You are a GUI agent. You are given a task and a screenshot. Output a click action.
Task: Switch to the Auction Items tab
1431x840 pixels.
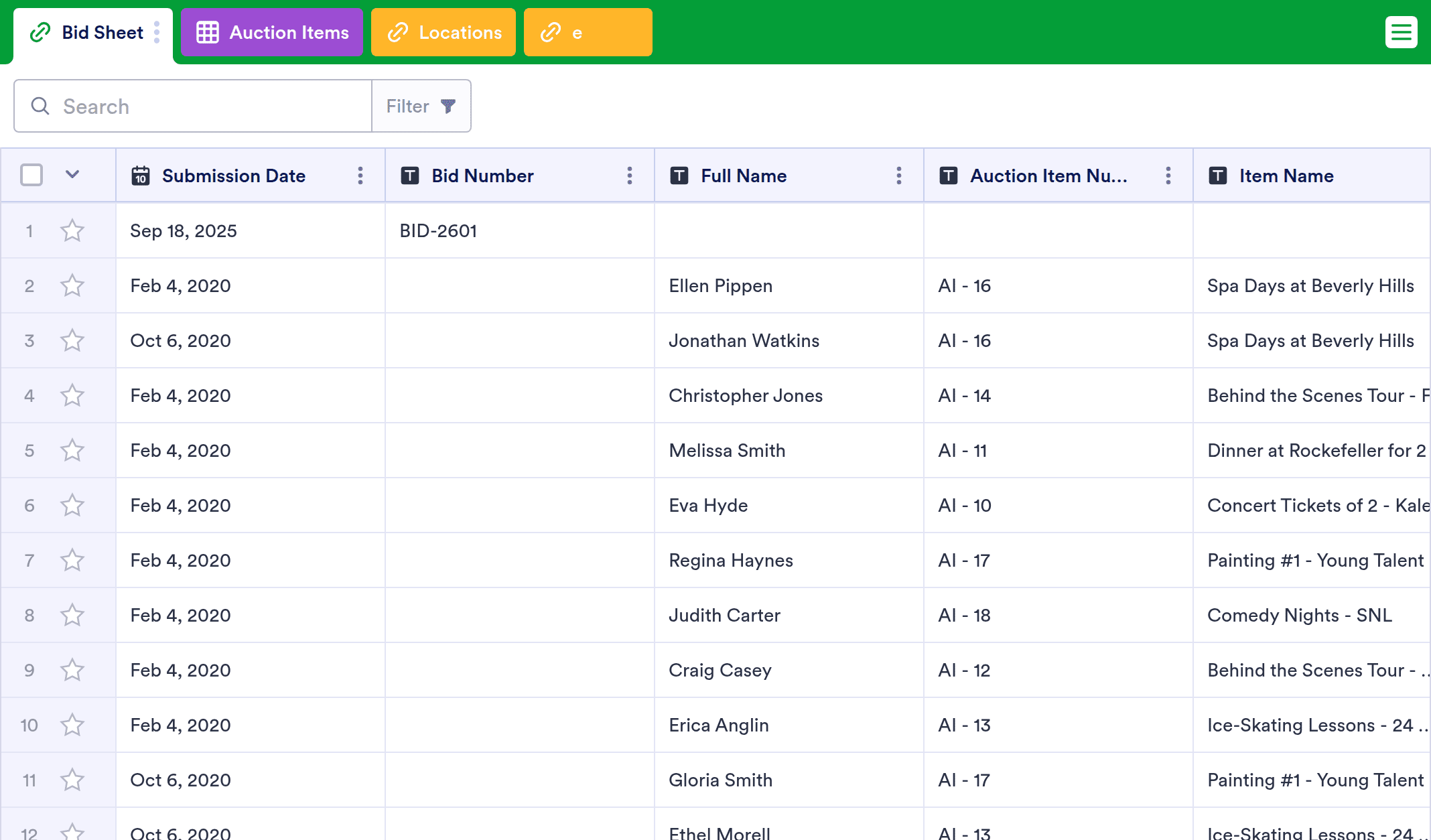[x=272, y=32]
